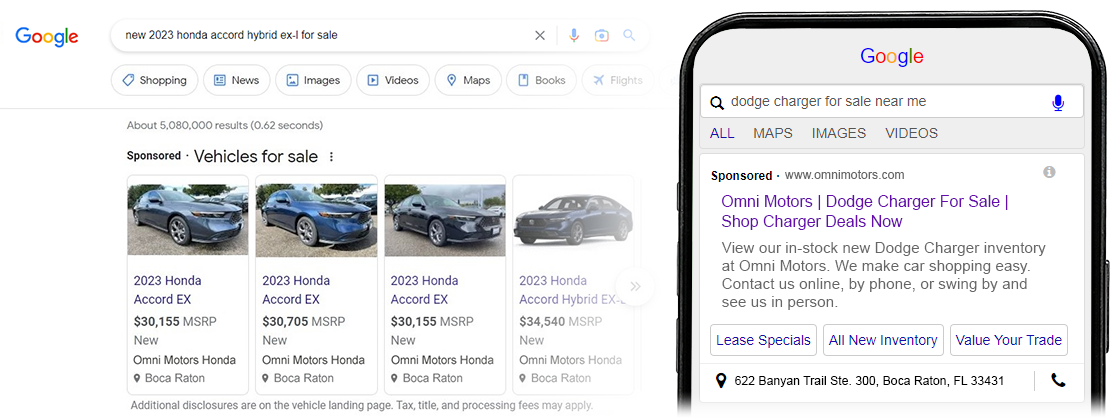
Task: Start voice search with the desktop microphone icon
Action: pyautogui.click(x=573, y=35)
